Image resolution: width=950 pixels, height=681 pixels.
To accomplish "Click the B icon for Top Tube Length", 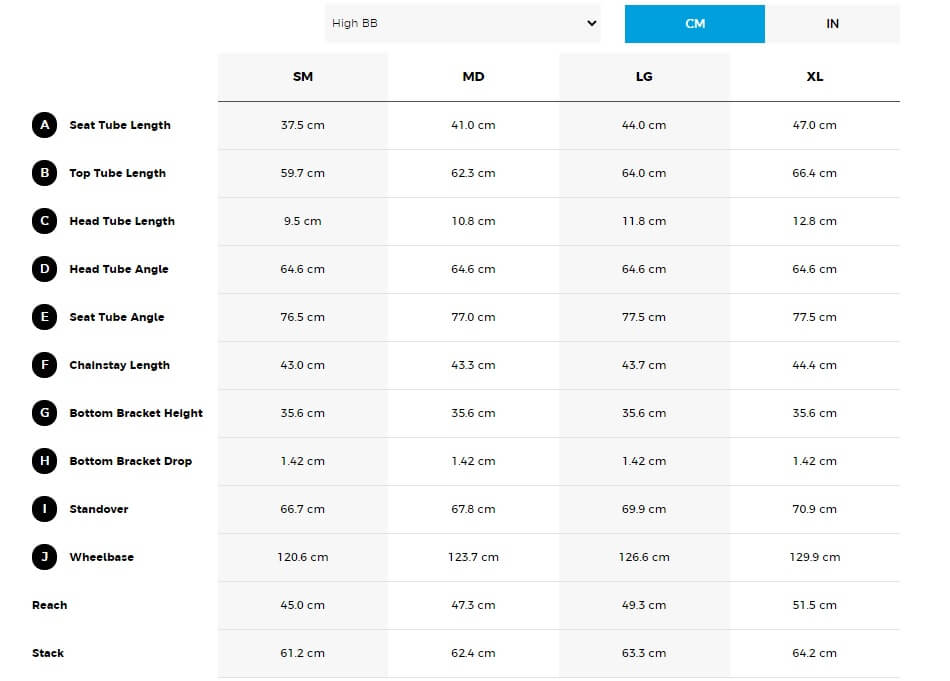I will tap(44, 173).
